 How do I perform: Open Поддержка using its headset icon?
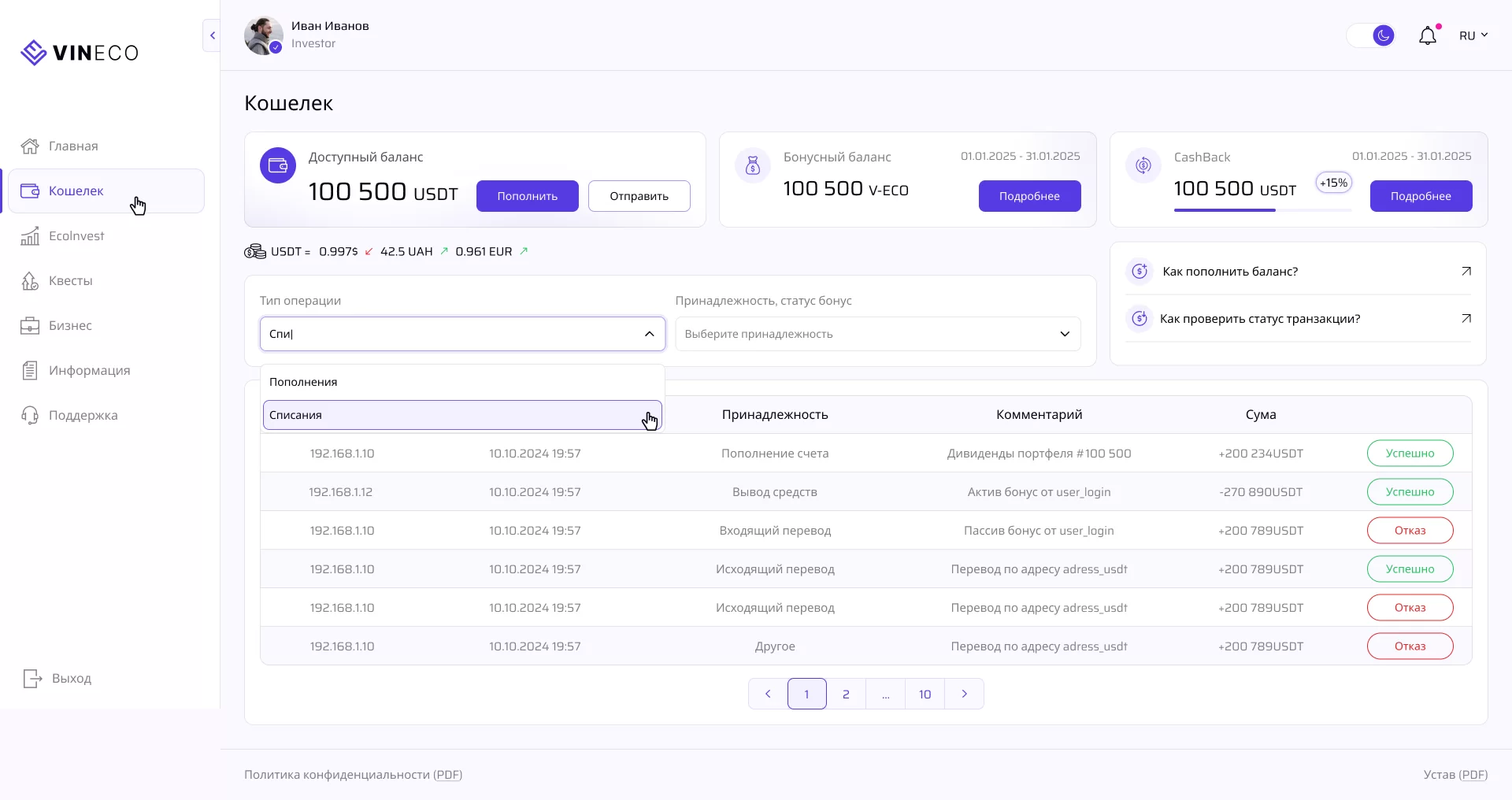pos(30,415)
